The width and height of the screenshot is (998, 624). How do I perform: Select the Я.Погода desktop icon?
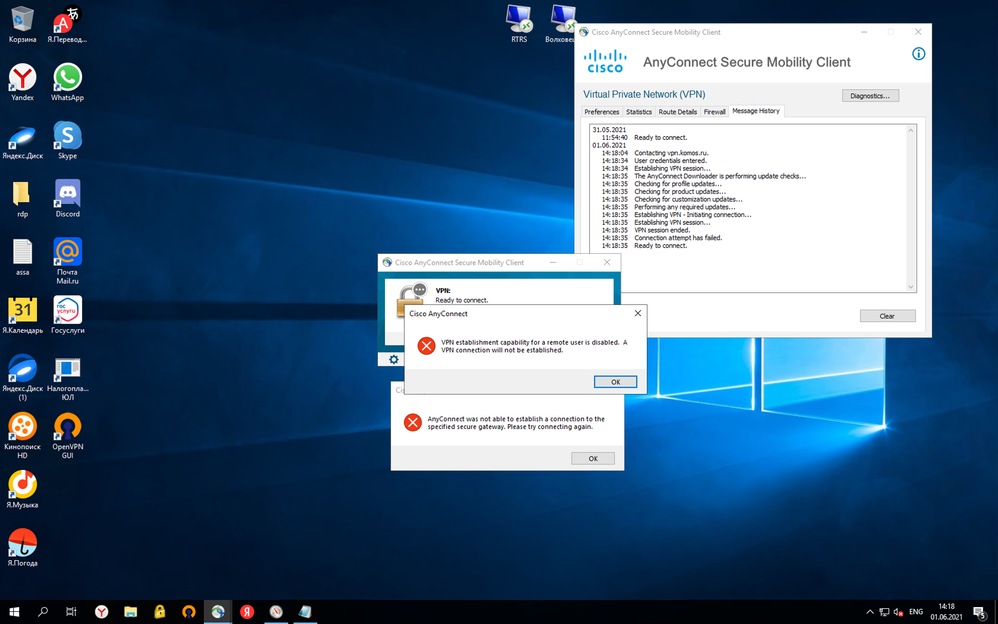22,548
